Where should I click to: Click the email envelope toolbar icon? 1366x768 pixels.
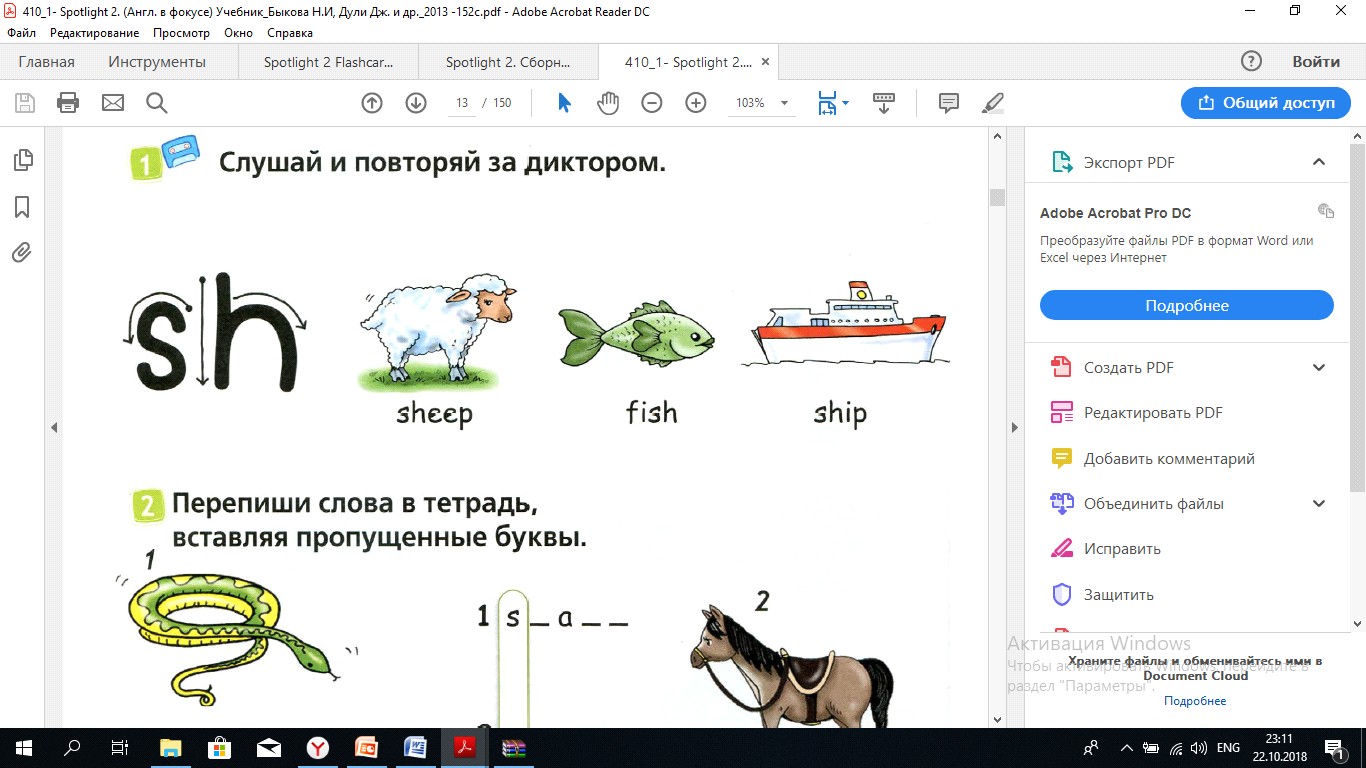[112, 103]
